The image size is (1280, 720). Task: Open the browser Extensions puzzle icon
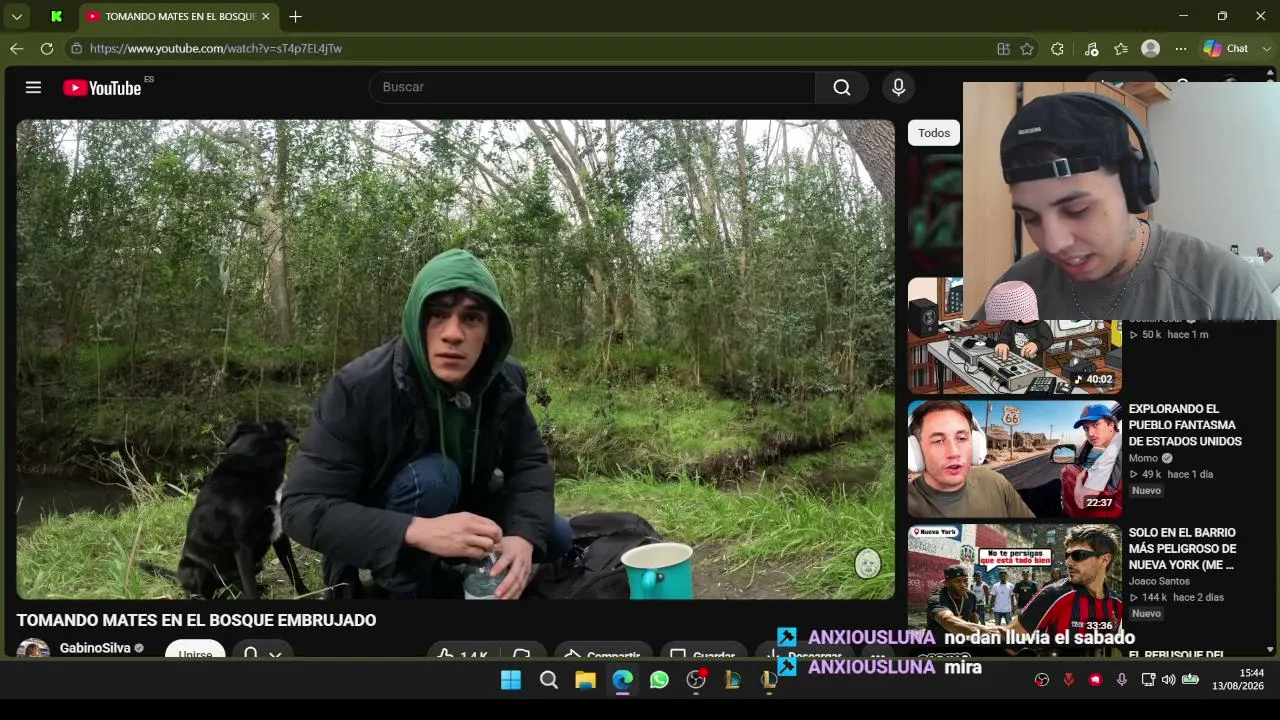1057,48
